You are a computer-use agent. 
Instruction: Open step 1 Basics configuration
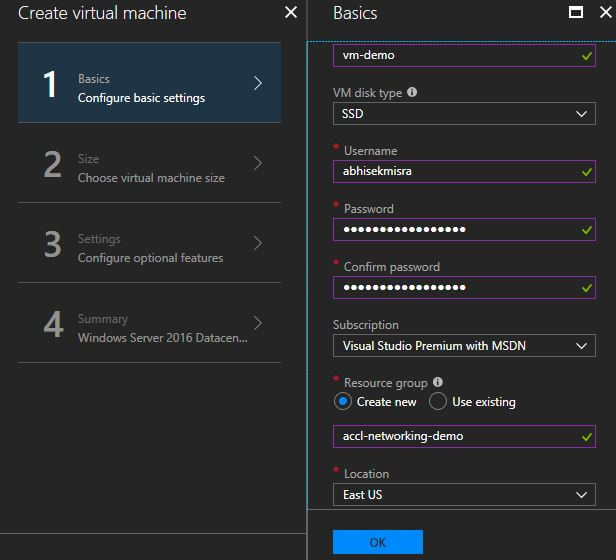[x=149, y=83]
